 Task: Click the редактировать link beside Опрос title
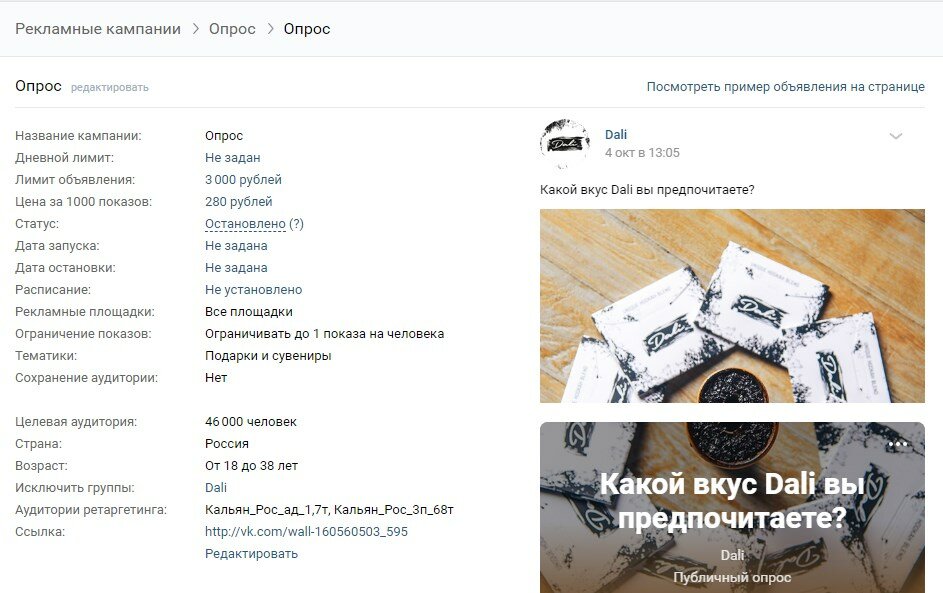coord(109,87)
